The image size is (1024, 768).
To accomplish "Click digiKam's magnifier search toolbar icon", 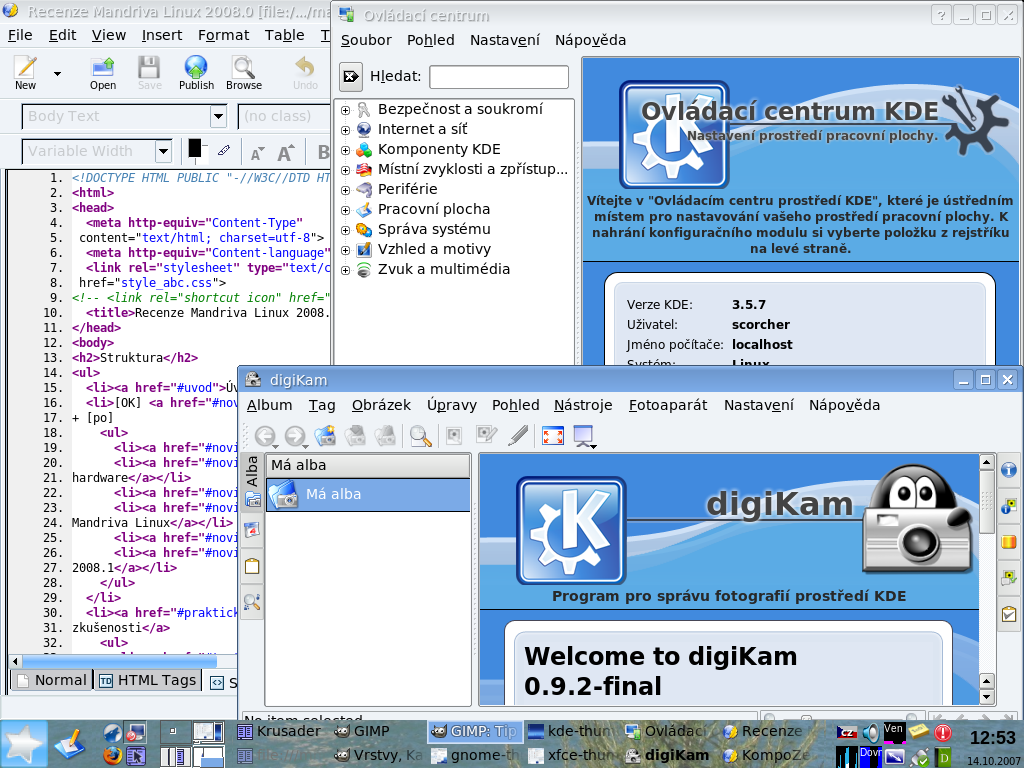I will point(421,436).
